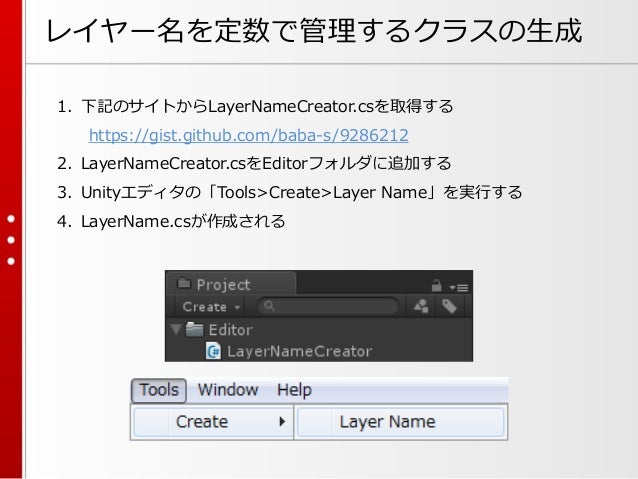Open the Window menu
638x479 pixels.
click(x=228, y=390)
